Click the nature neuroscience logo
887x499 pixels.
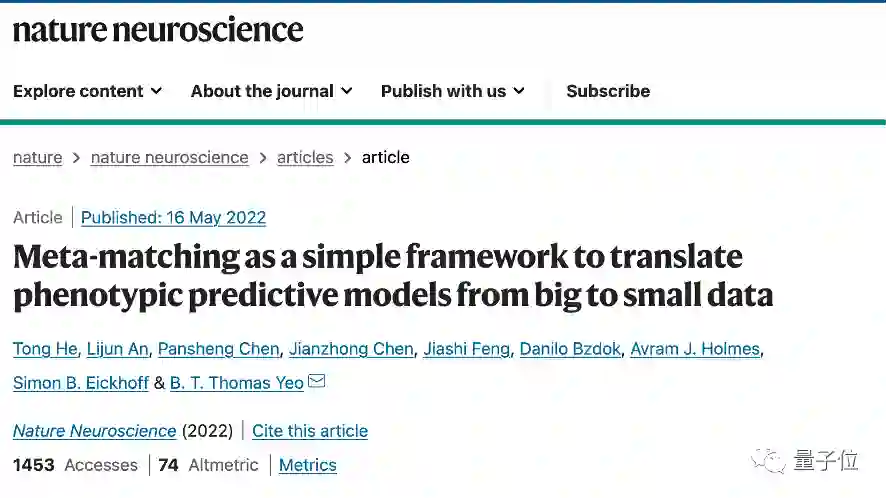coord(158,30)
